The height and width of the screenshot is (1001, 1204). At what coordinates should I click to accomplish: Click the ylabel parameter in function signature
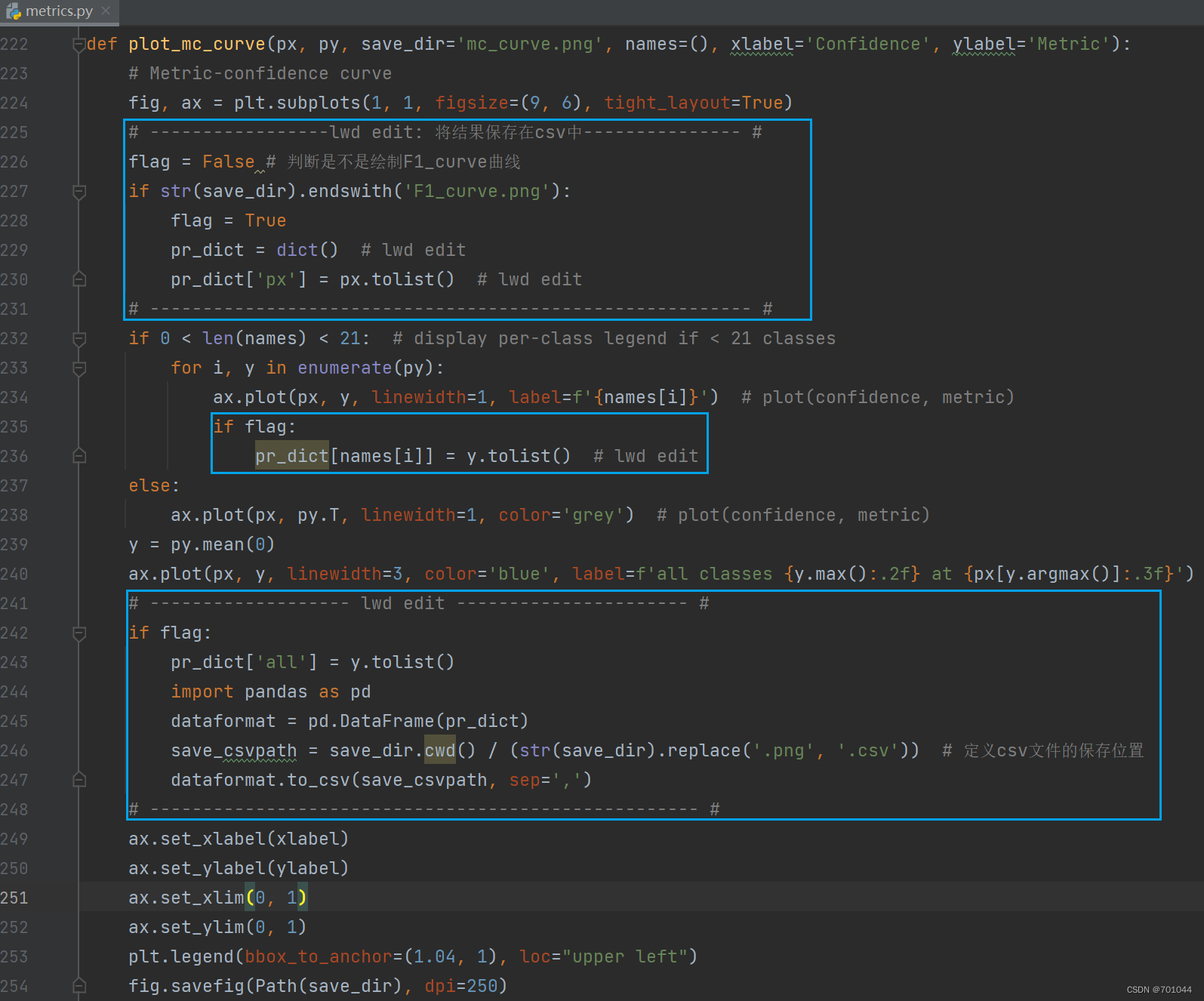tap(984, 45)
